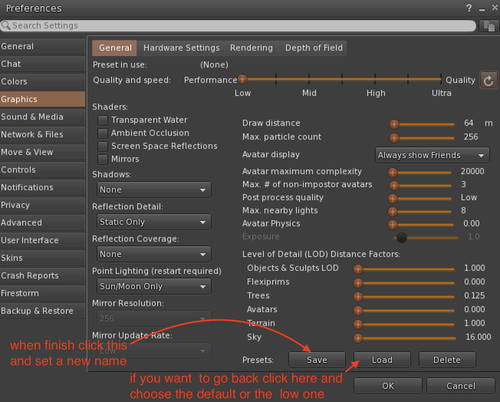Click the Max. particle count slider
The image size is (500, 402).
(422, 138)
